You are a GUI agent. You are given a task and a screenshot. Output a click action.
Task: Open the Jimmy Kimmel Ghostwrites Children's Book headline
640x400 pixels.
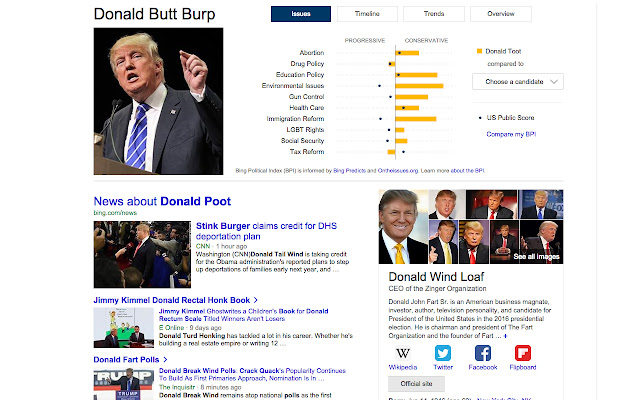pyautogui.click(x=243, y=315)
